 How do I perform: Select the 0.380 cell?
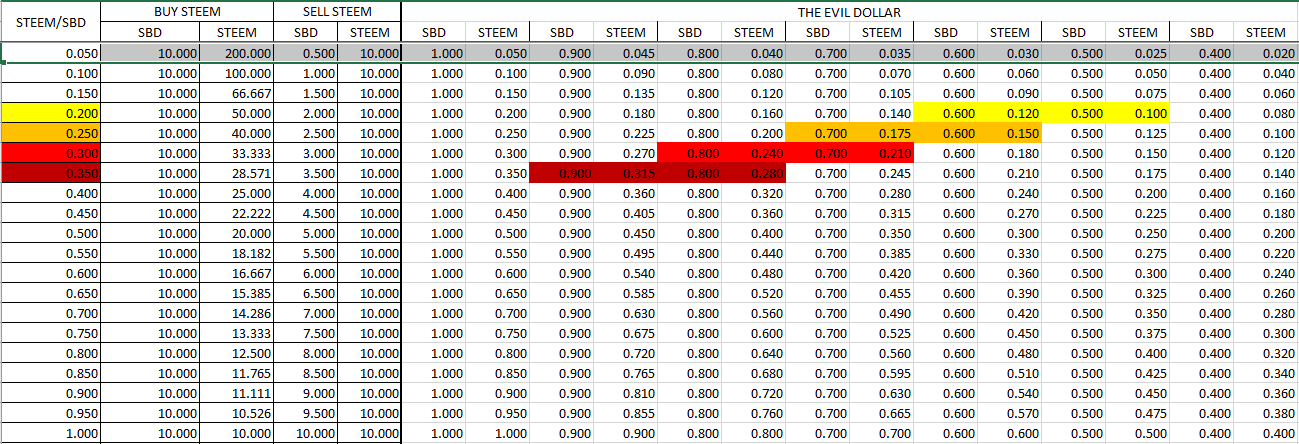1266,413
